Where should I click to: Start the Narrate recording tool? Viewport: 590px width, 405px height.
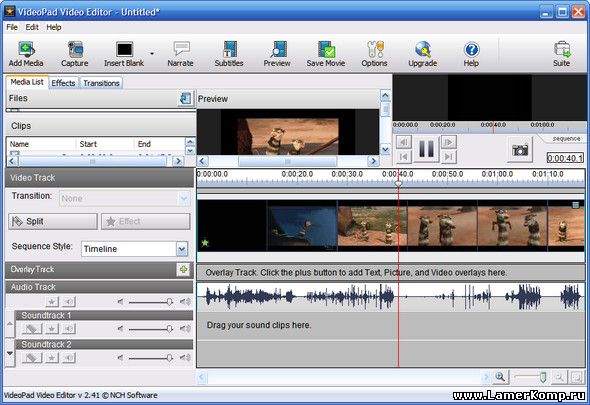click(181, 54)
